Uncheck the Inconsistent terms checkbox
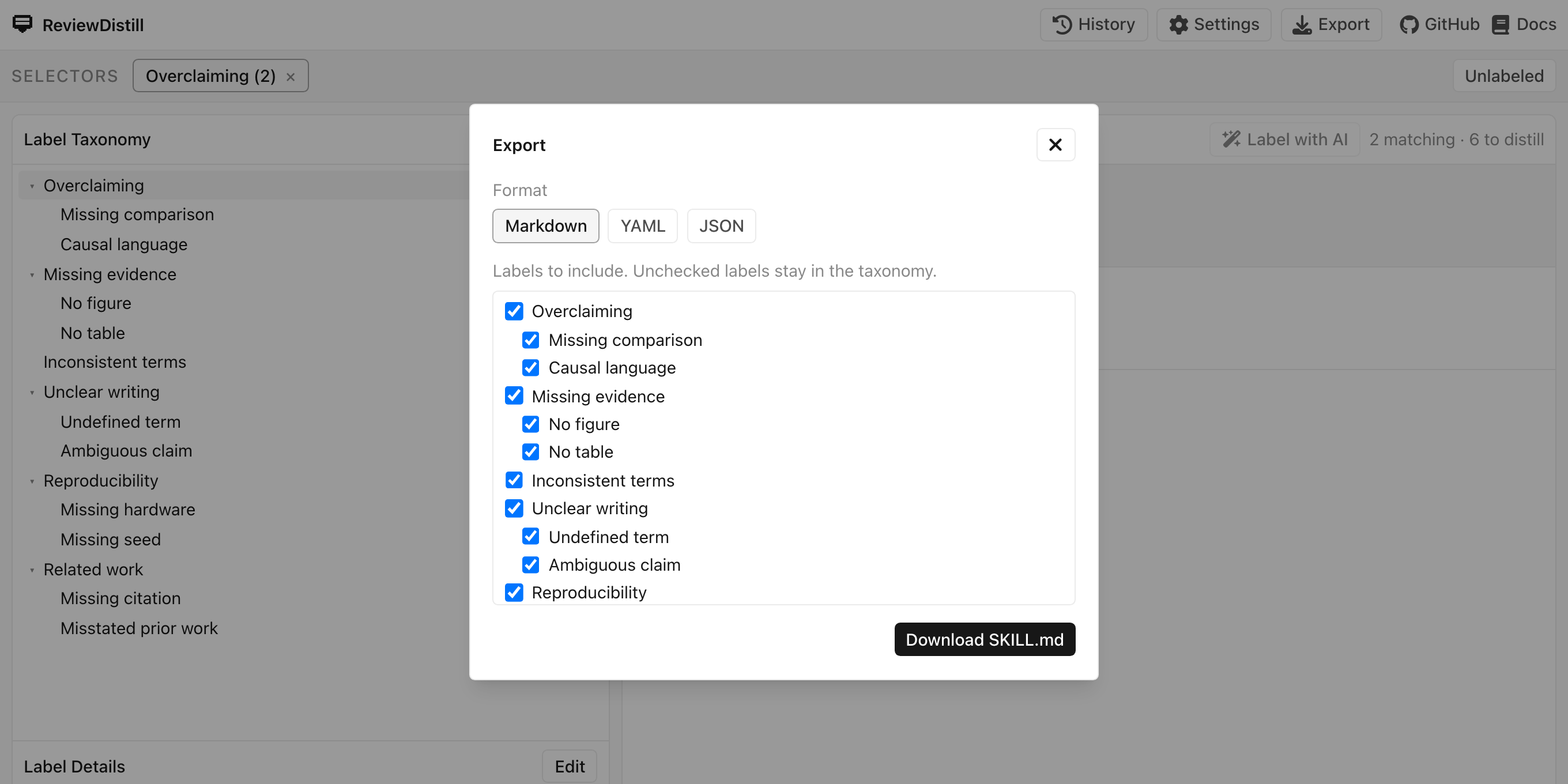The image size is (1568, 784). click(x=514, y=480)
